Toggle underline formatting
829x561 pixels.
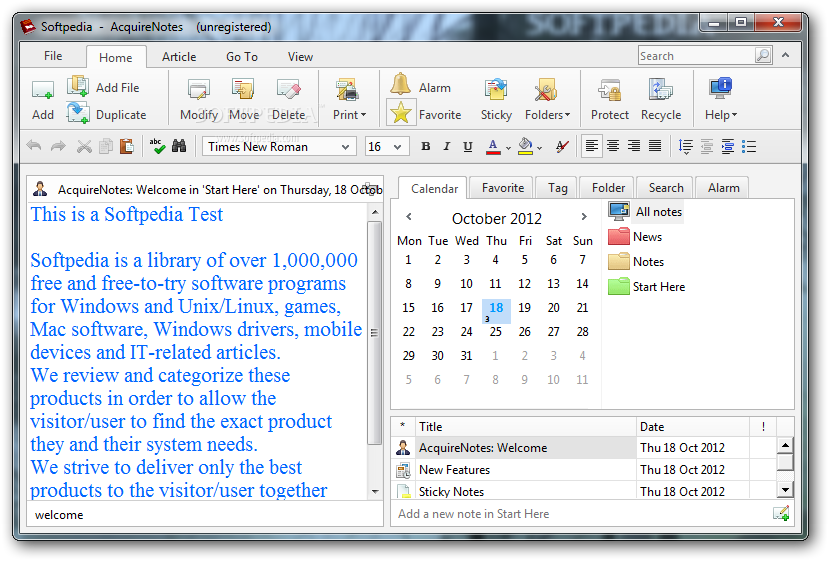(x=467, y=146)
